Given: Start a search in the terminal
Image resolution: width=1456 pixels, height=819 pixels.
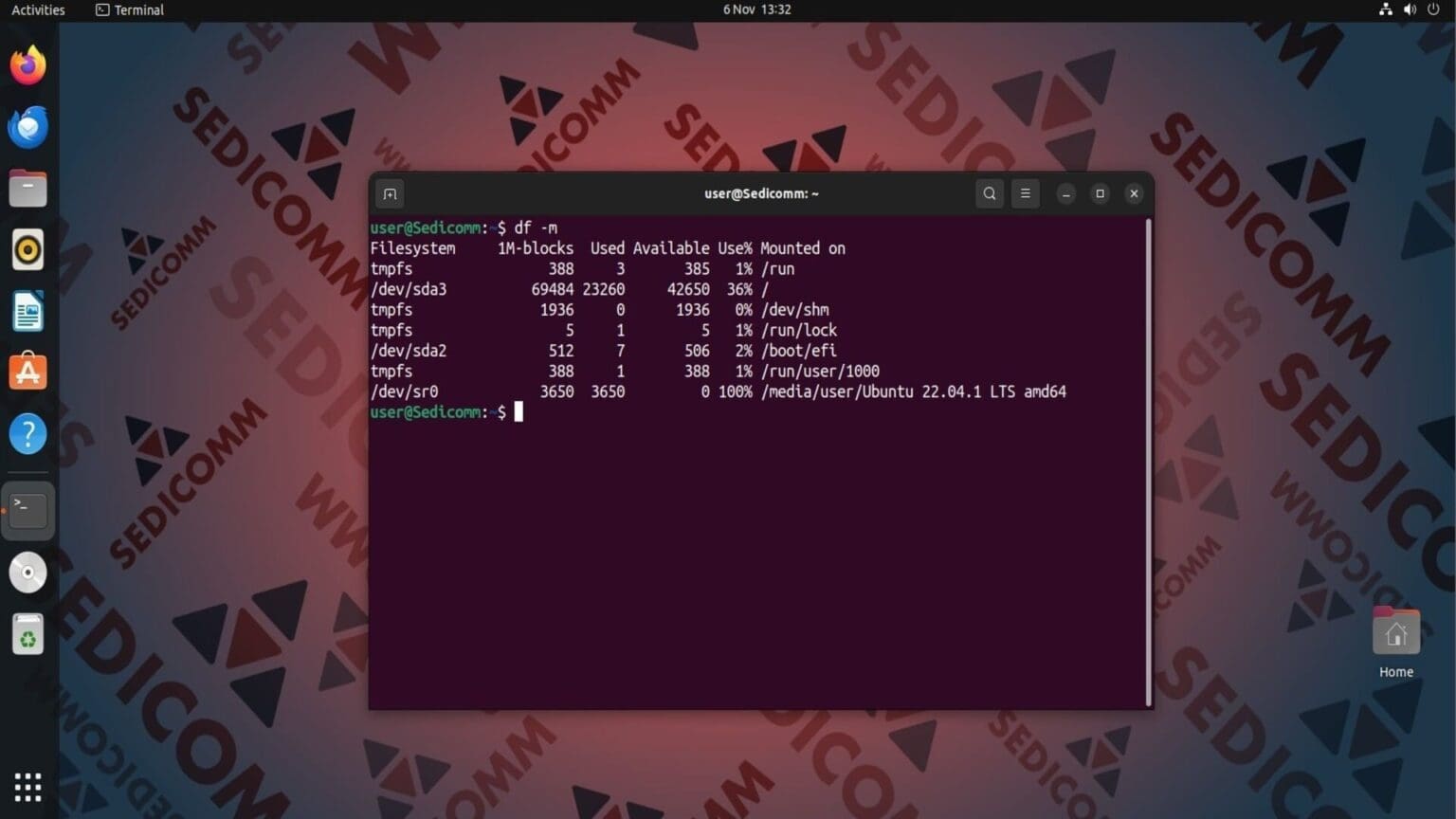Looking at the screenshot, I should pos(989,193).
